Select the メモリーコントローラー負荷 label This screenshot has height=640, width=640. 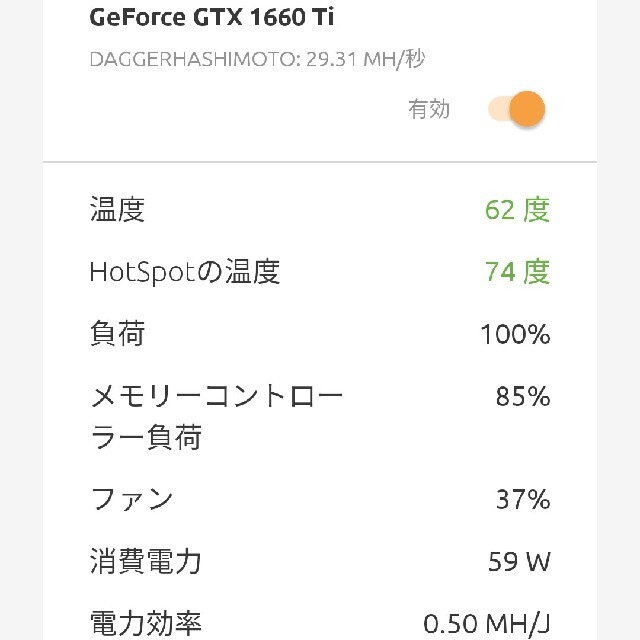click(x=216, y=416)
